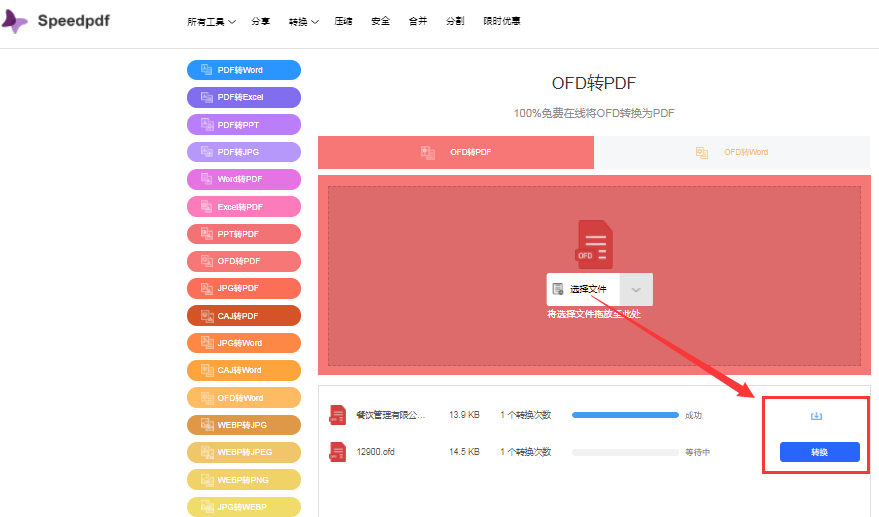Click the CAJ转Word button icon
The height and width of the screenshot is (517, 879).
point(207,370)
